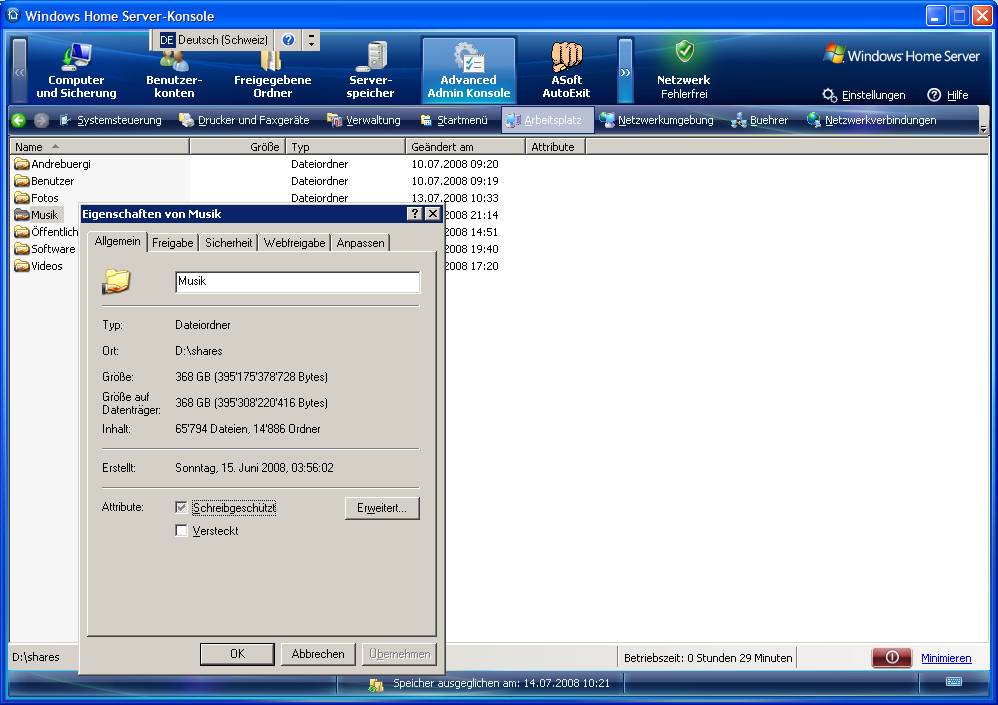The width and height of the screenshot is (998, 705).
Task: Close the Eigenschaften von Musik dialog
Action: tap(433, 214)
